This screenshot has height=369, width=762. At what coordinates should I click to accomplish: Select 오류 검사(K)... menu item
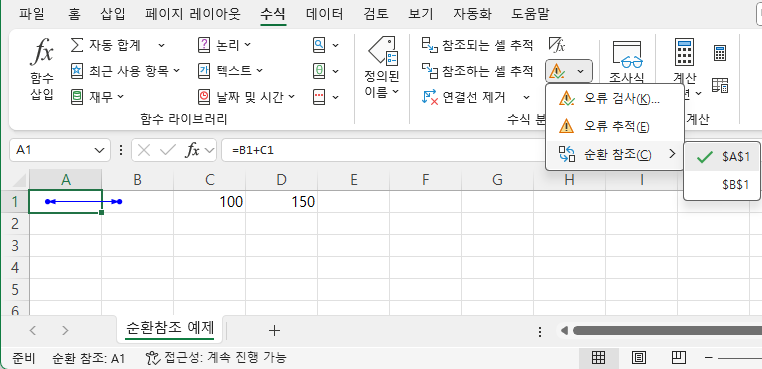[614, 99]
